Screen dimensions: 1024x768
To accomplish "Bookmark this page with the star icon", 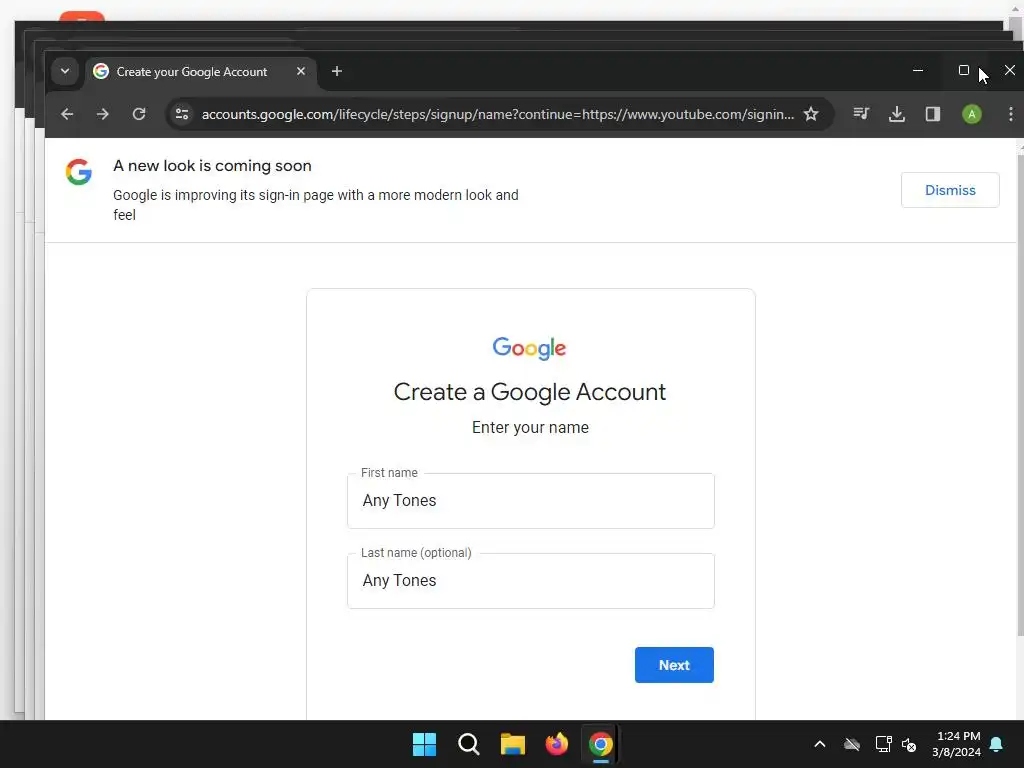I will tap(811, 114).
